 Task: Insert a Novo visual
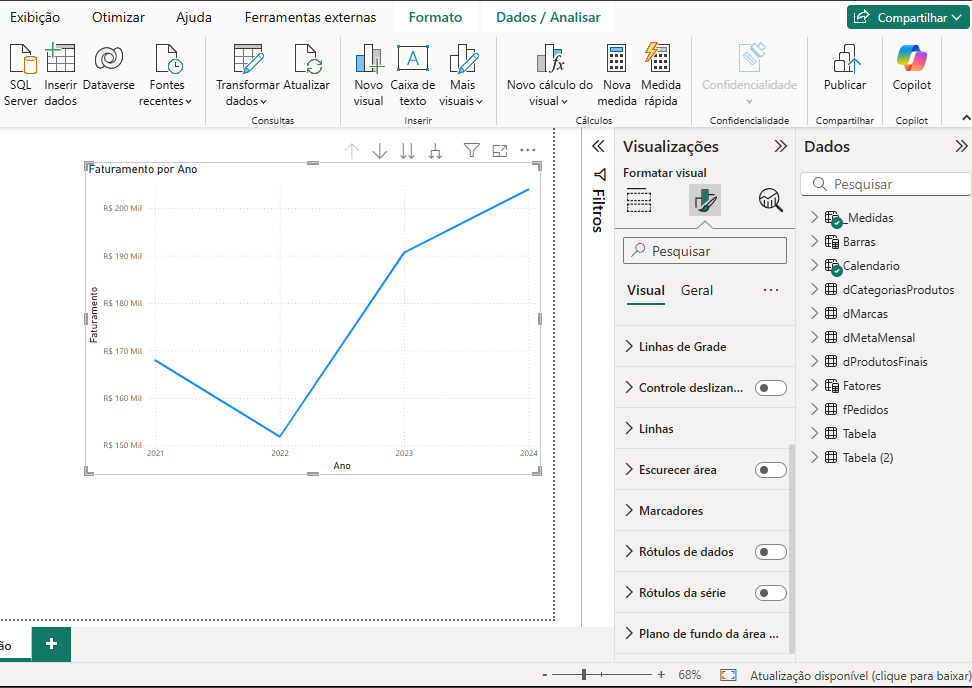pyautogui.click(x=368, y=74)
